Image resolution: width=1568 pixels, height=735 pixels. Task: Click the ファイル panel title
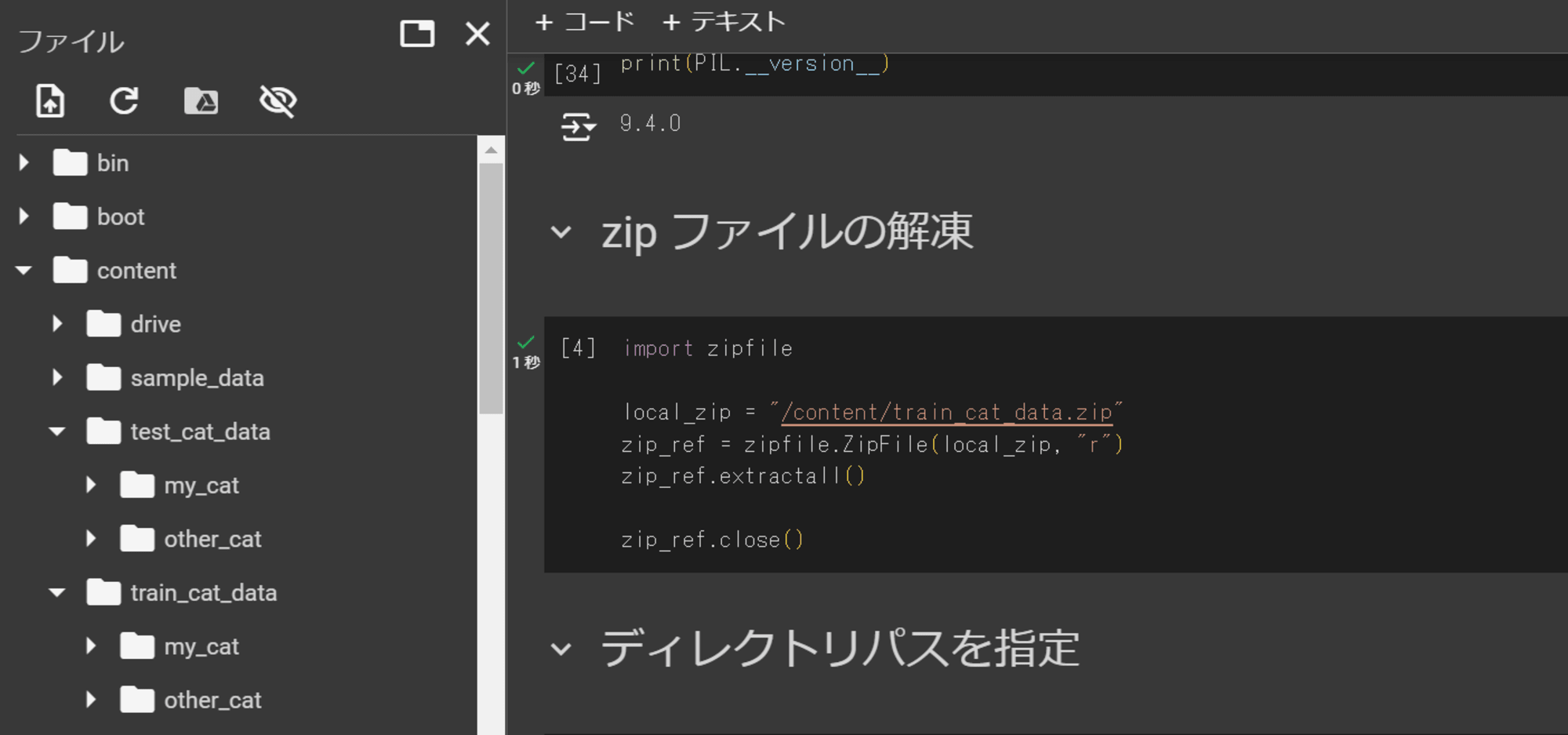click(71, 42)
